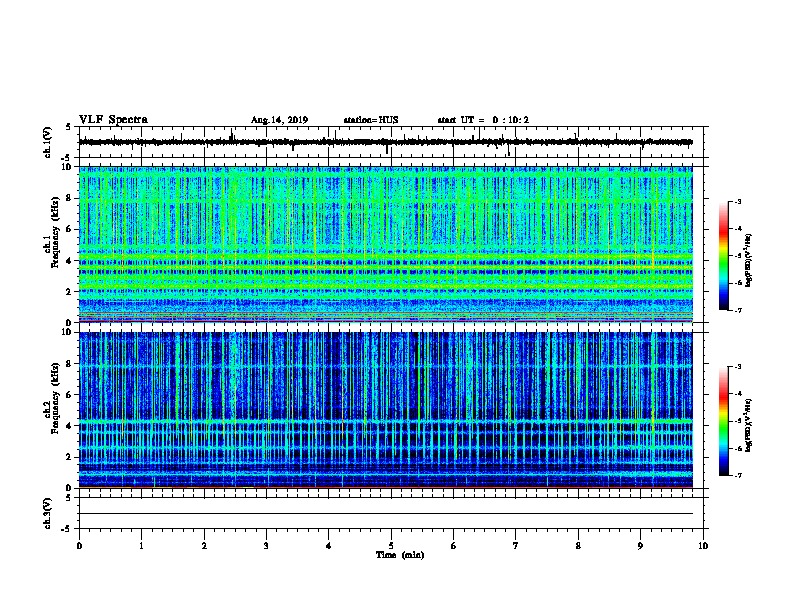The height and width of the screenshot is (612, 792).
Task: Click the ch.1(V) waveform axis label
Action: pyautogui.click(x=48, y=142)
